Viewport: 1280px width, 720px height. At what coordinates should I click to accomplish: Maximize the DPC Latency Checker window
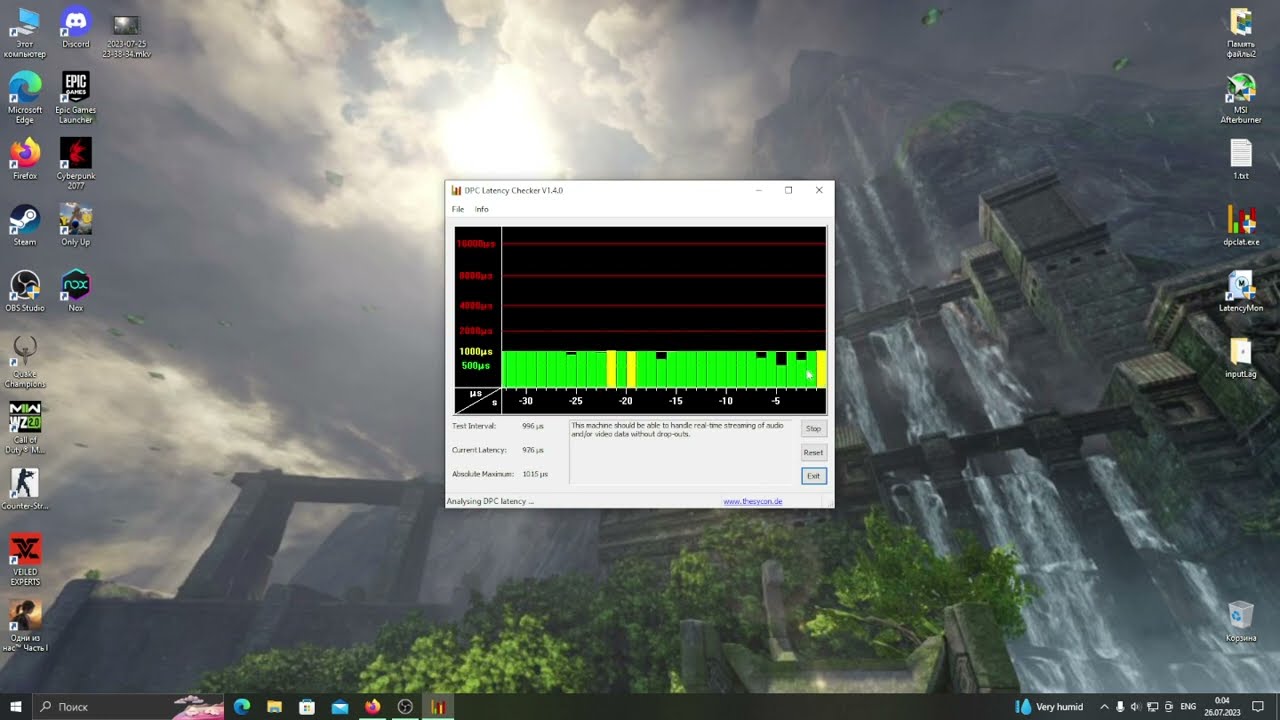pyautogui.click(x=788, y=190)
